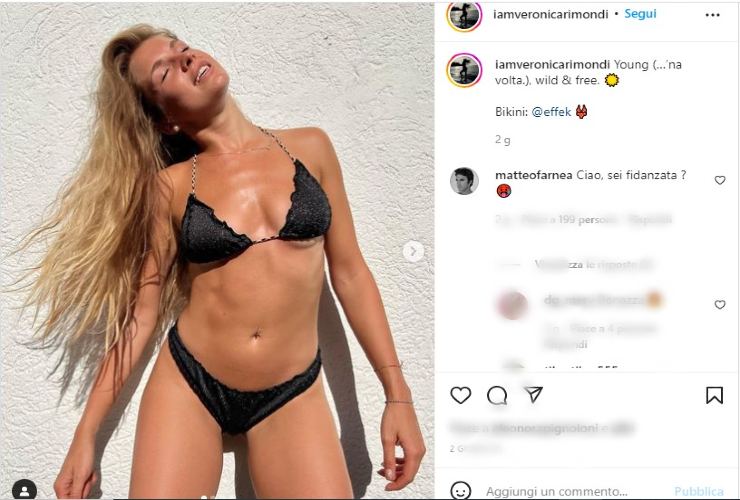
Task: Open iamveronicarimondi header profile picture
Action: (x=464, y=16)
